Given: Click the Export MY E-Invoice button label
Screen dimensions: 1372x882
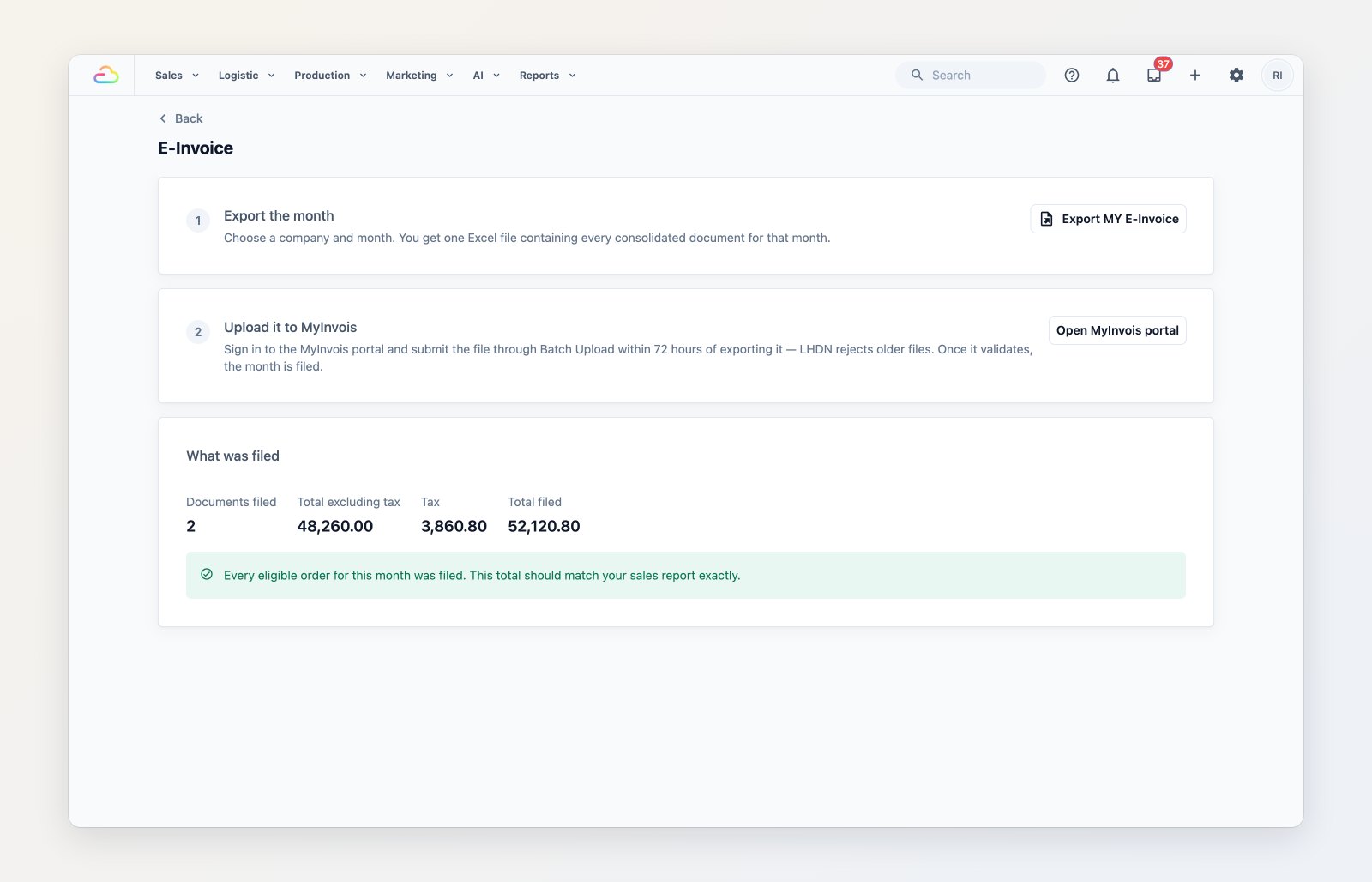Looking at the screenshot, I should point(1120,219).
